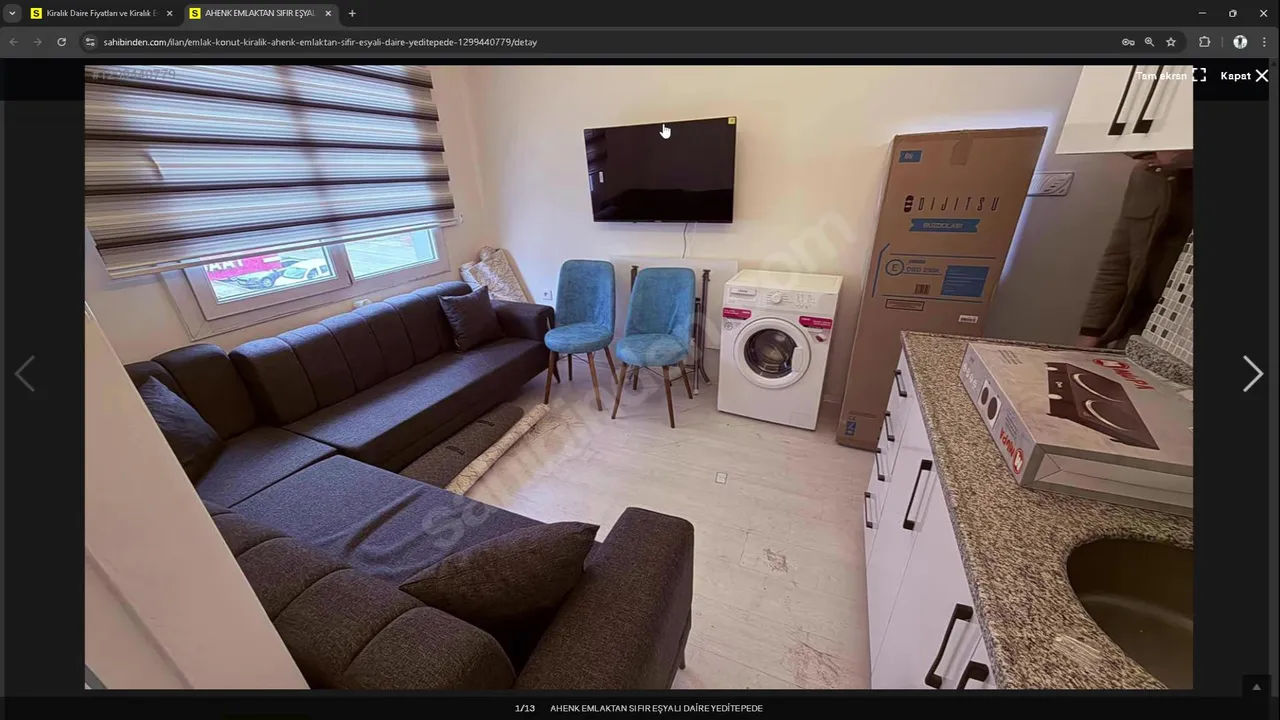Open the browser extensions menu
The width and height of the screenshot is (1280, 720).
pyautogui.click(x=1204, y=42)
